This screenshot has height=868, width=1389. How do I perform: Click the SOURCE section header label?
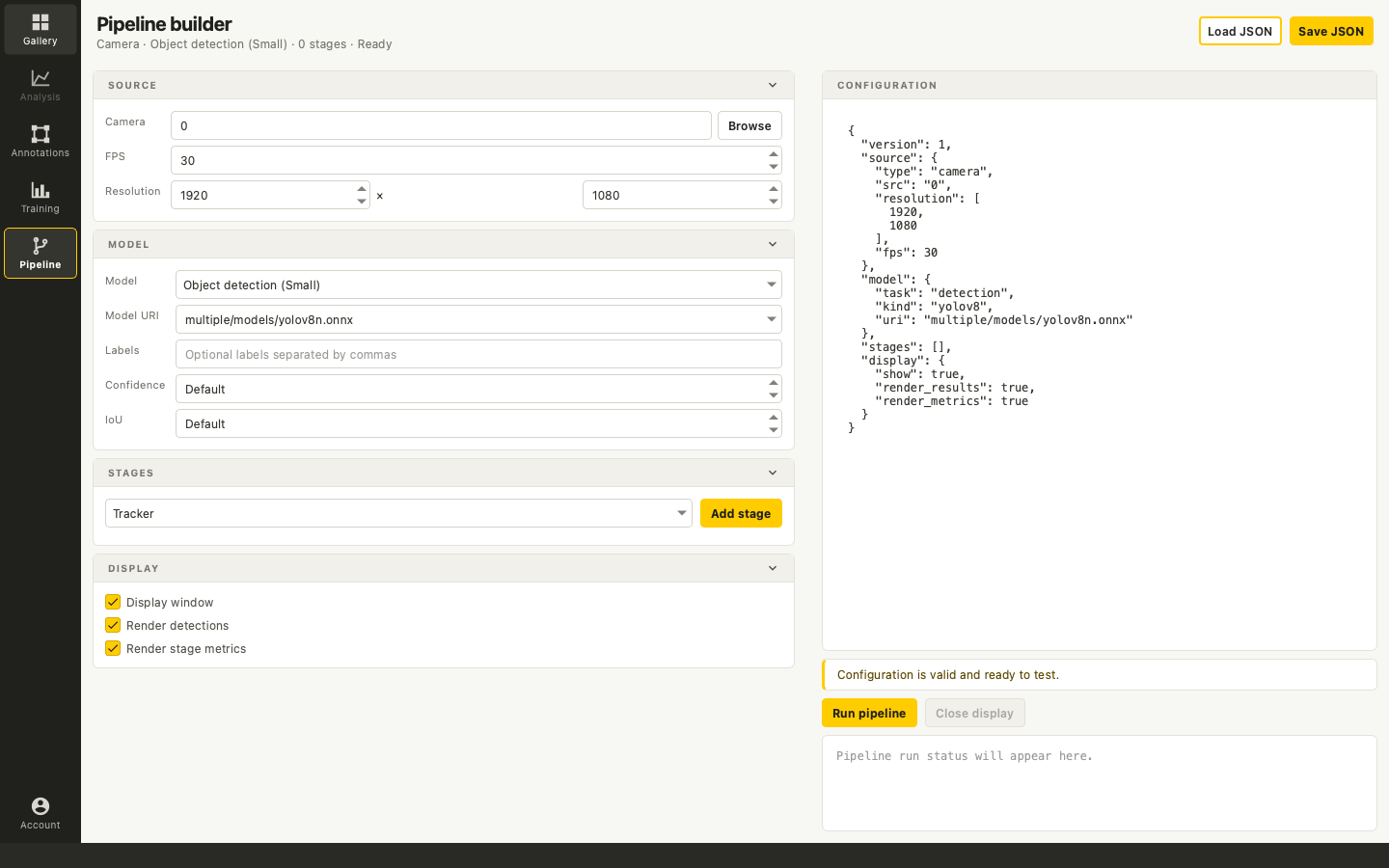pos(132,85)
